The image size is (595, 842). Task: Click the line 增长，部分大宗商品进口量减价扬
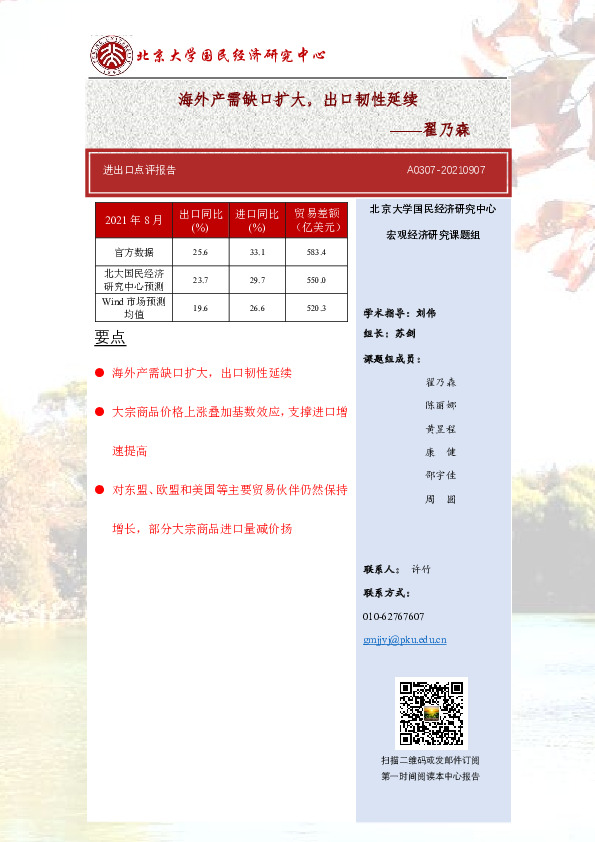[202, 529]
